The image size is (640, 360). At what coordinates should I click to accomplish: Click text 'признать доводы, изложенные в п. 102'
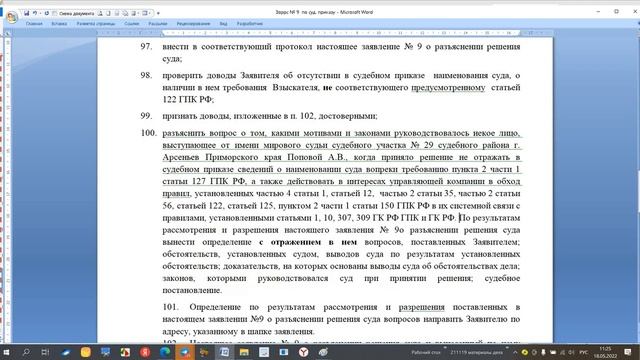238,116
